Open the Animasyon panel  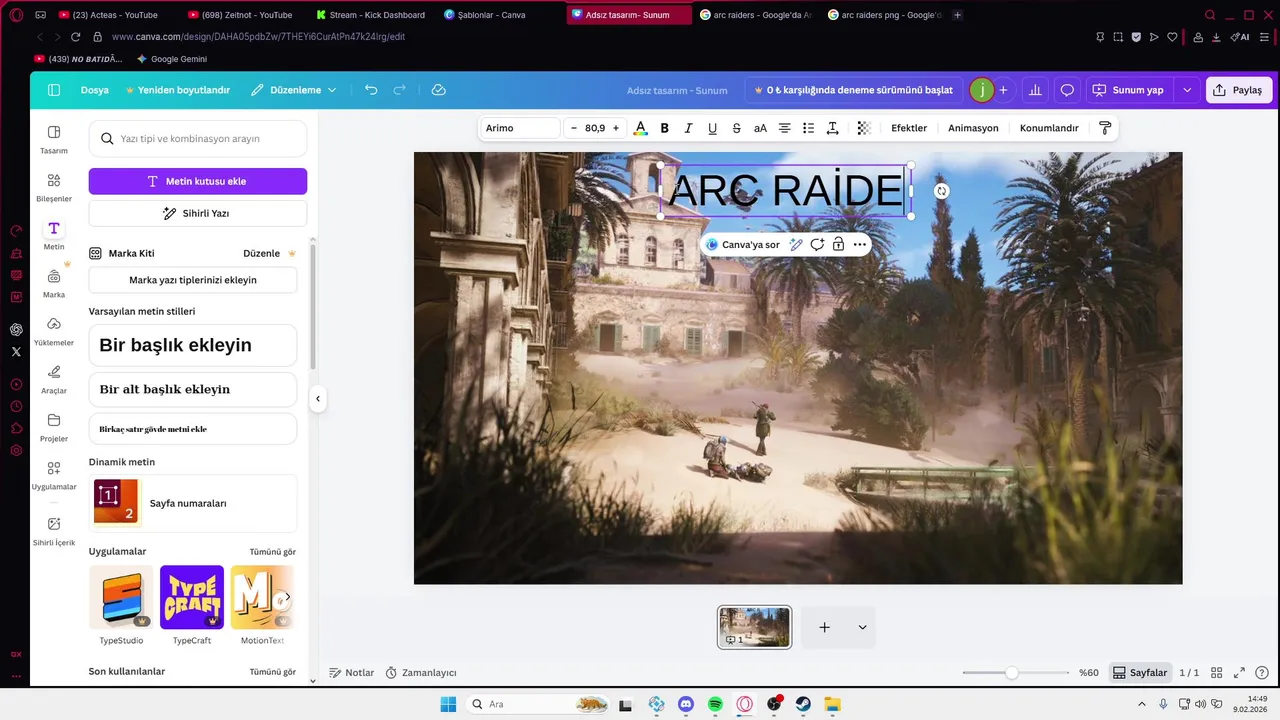(x=973, y=128)
